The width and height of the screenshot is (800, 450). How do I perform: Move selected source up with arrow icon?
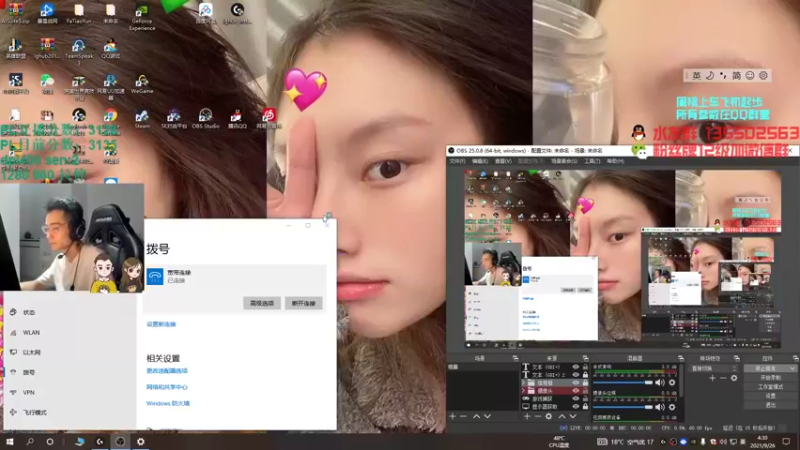click(562, 416)
